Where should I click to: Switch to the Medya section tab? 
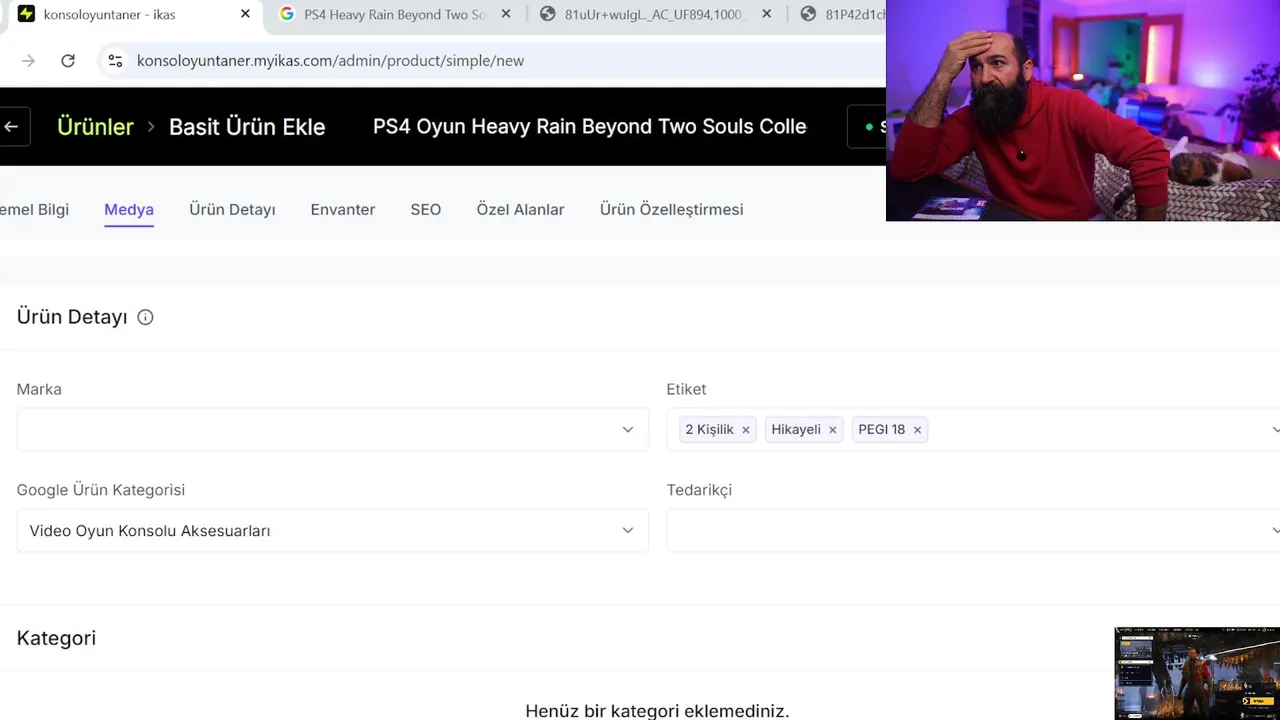point(129,209)
